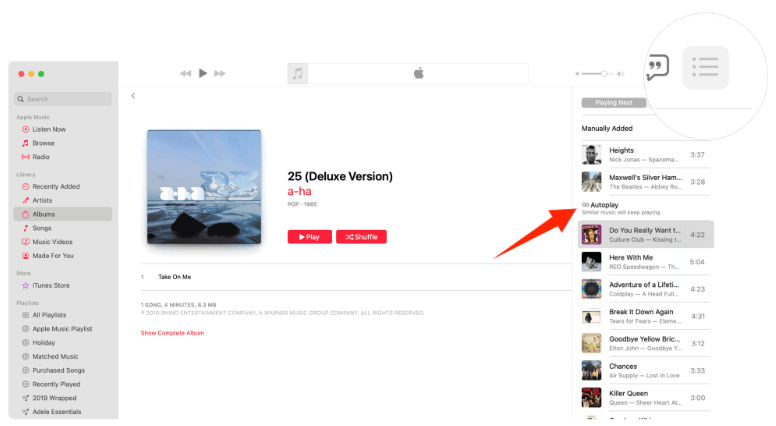Click the play button in the toolbar
776x426 pixels.
pos(203,73)
